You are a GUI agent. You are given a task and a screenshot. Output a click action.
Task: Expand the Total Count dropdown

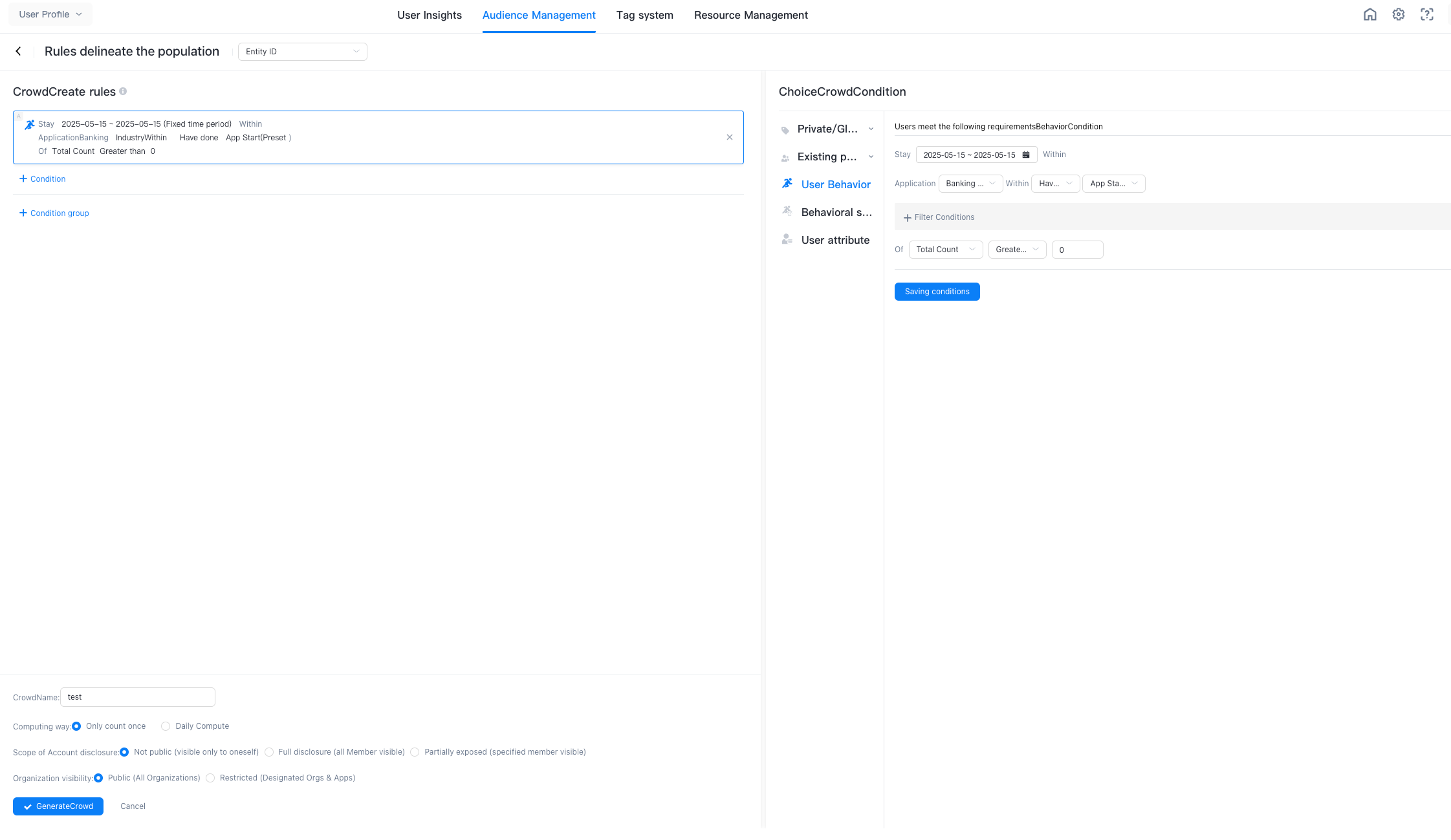click(x=945, y=250)
